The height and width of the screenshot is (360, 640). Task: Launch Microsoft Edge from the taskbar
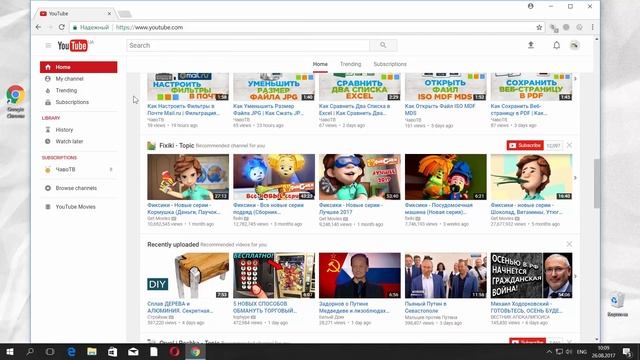[x=71, y=351]
